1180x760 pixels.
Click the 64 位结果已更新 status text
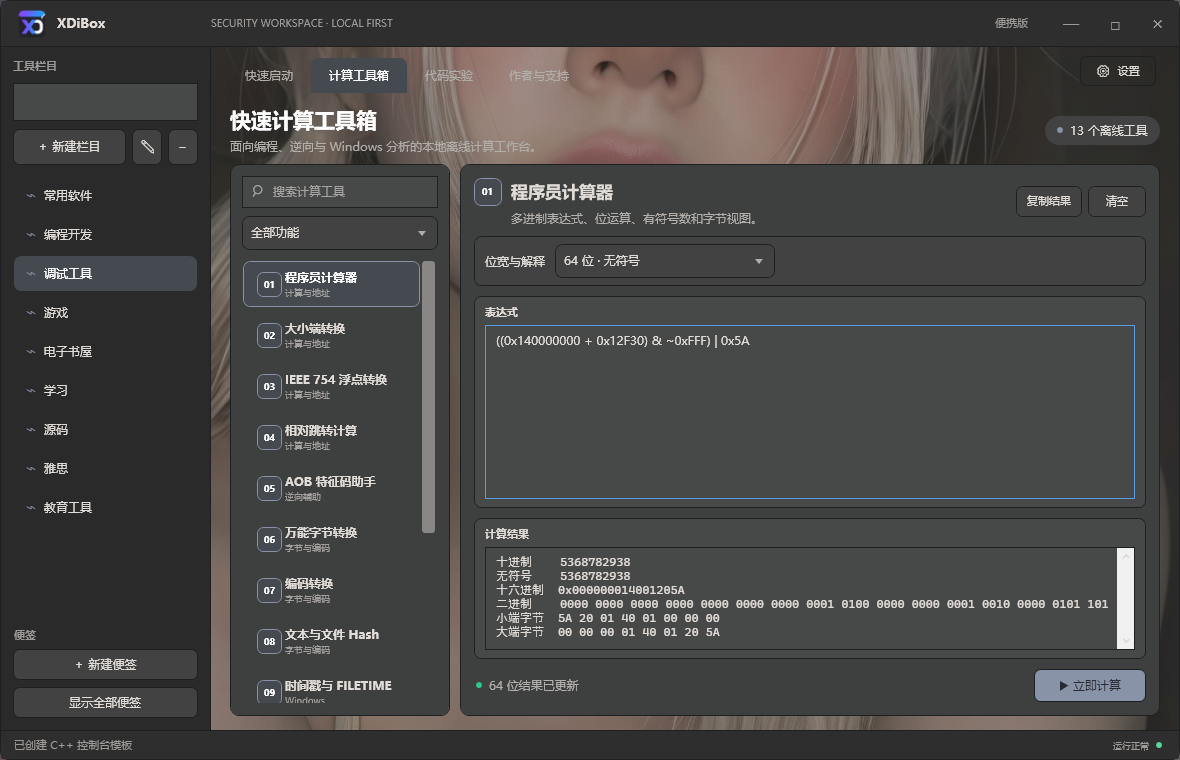click(x=534, y=686)
